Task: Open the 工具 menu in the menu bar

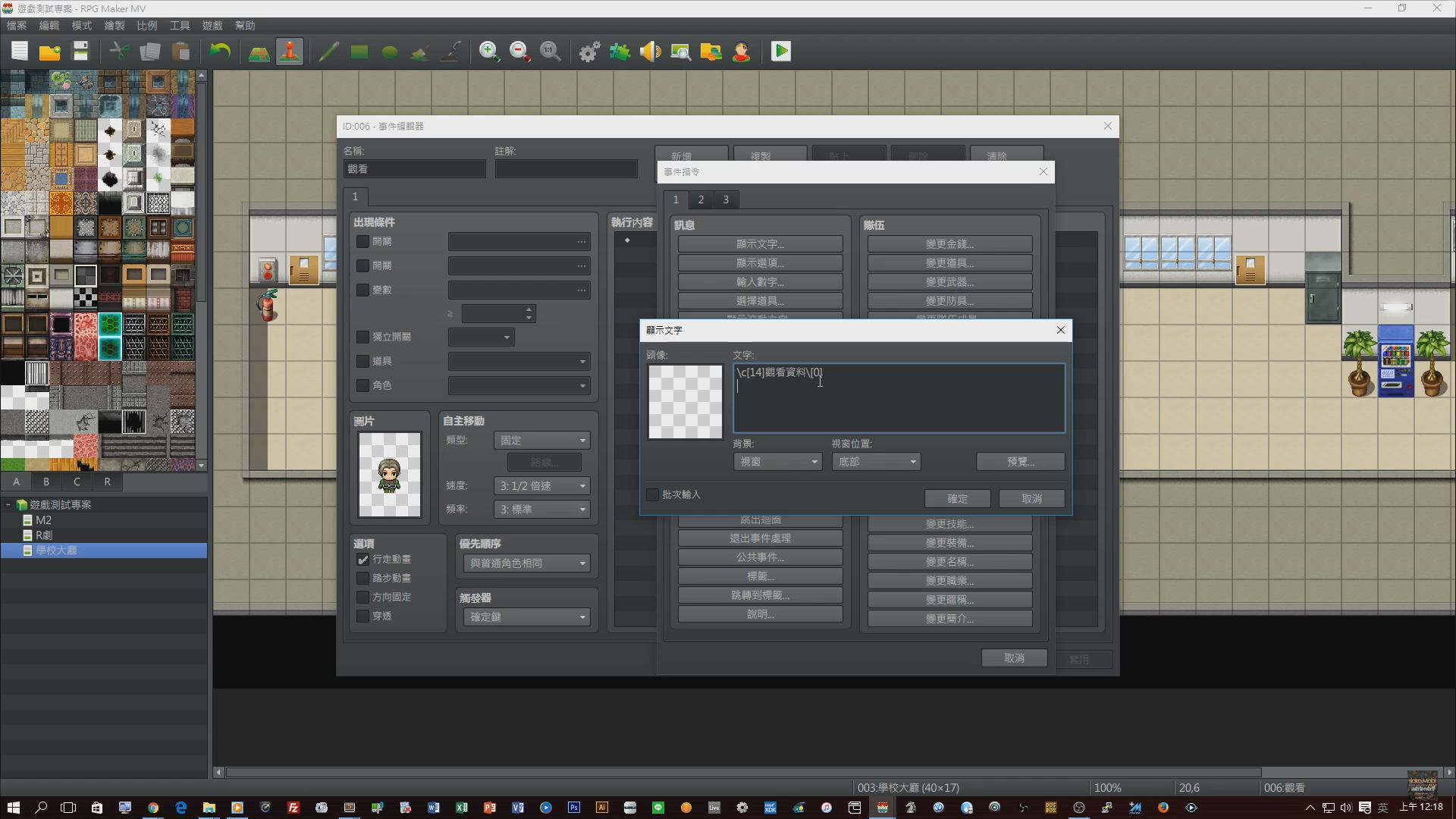Action: tap(180, 25)
